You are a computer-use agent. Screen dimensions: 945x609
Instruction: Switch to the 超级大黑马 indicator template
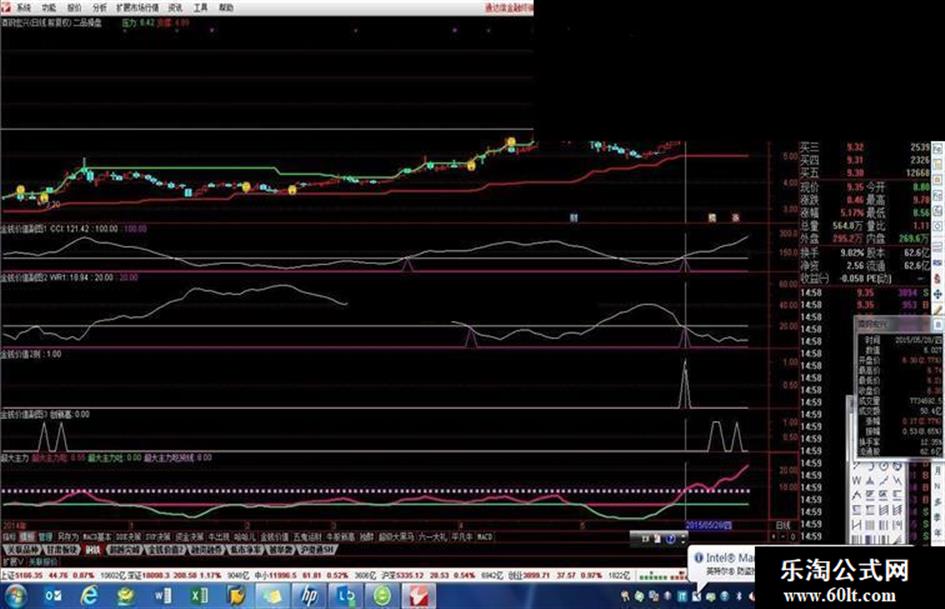(x=397, y=537)
